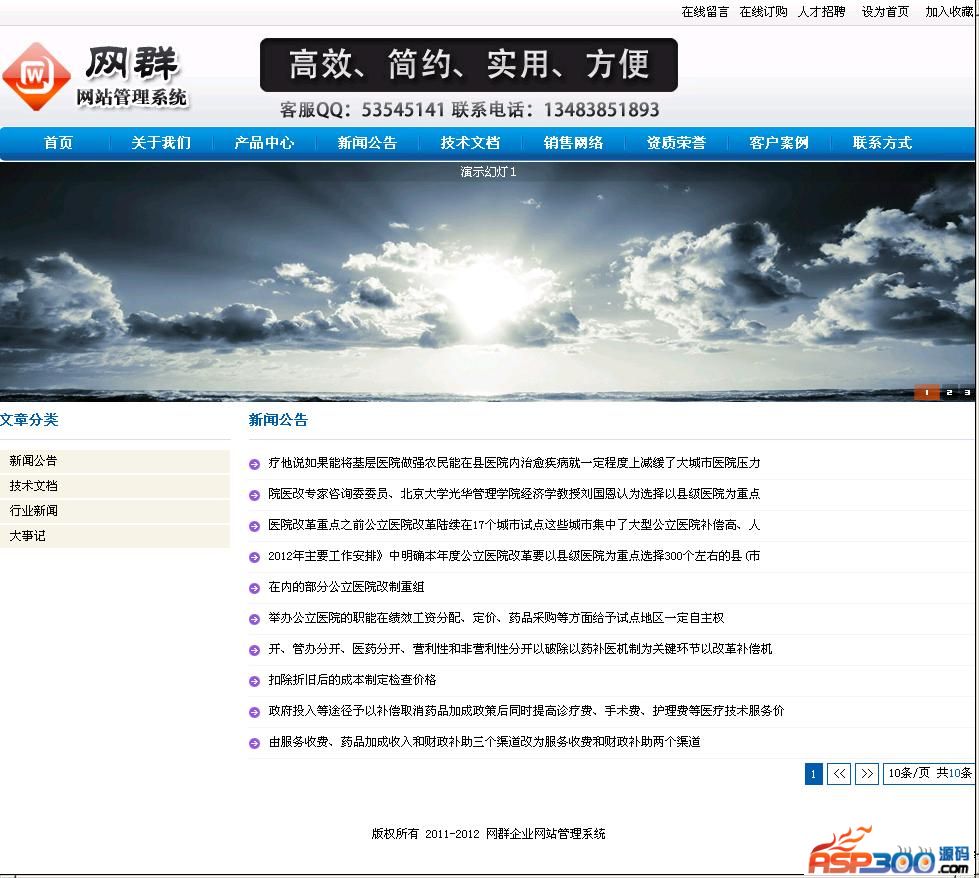
Task: Click bullet icon beside 扣除折旧 article
Action: [x=254, y=681]
